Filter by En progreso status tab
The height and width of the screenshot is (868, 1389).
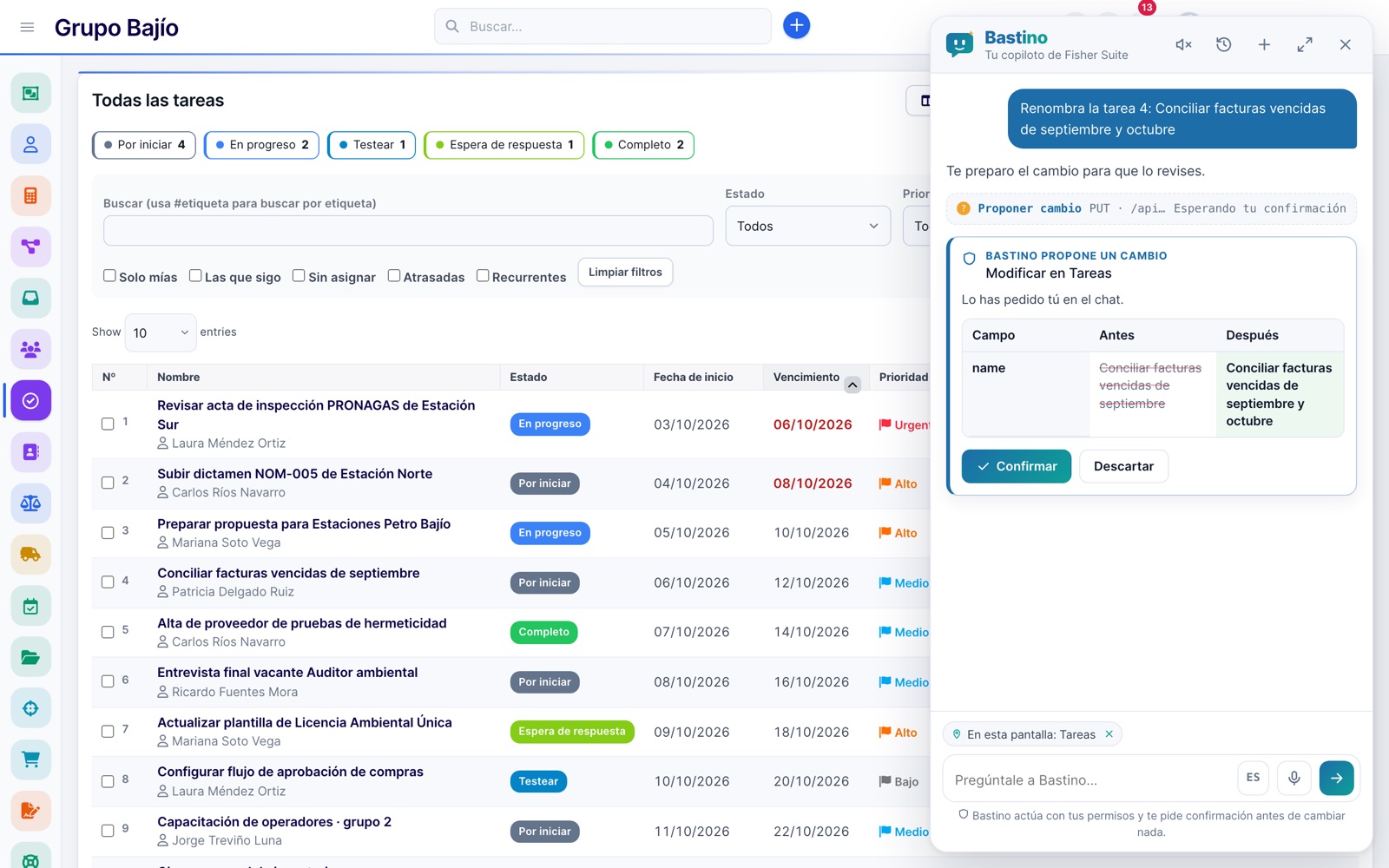[262, 145]
